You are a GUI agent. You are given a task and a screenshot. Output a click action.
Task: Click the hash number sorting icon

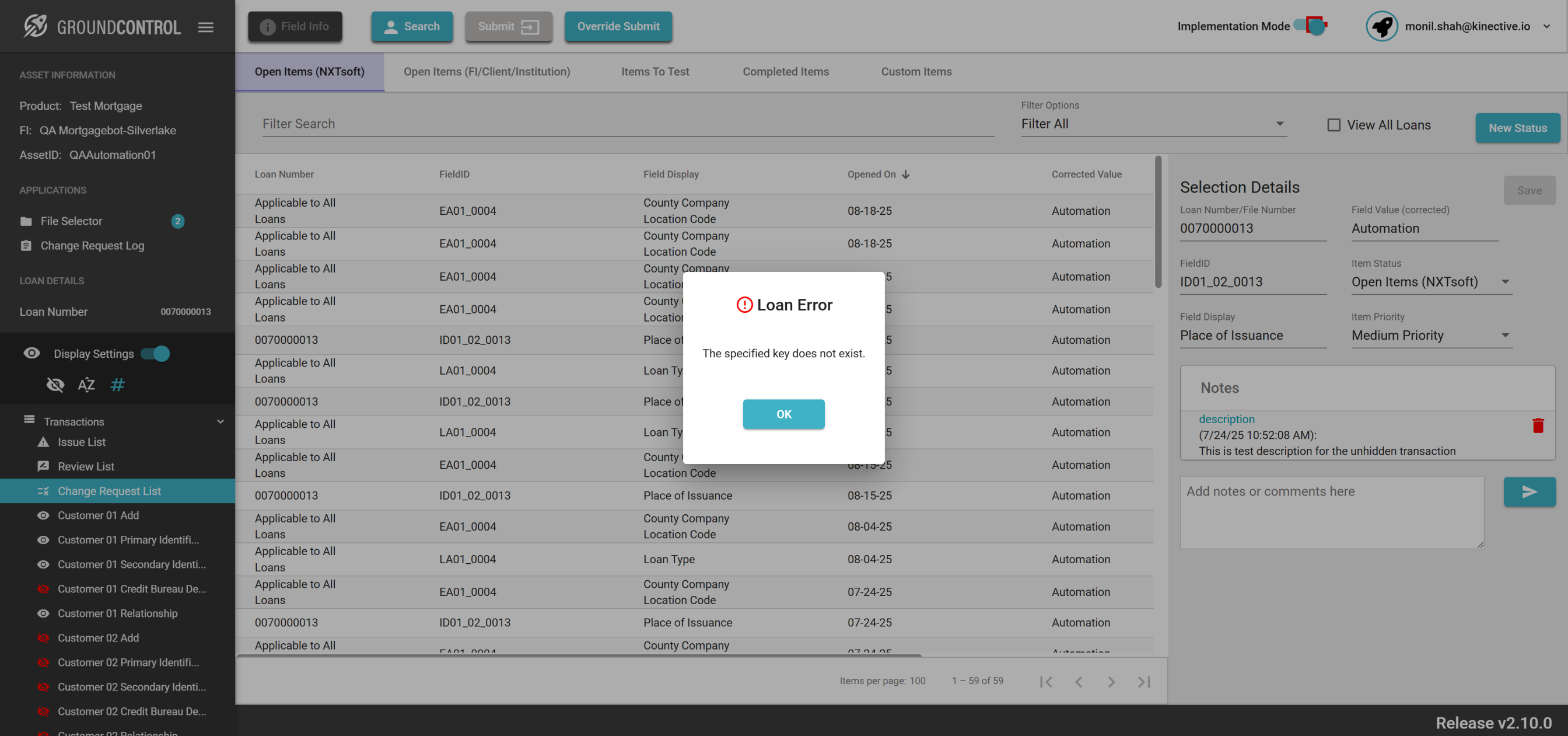click(117, 385)
